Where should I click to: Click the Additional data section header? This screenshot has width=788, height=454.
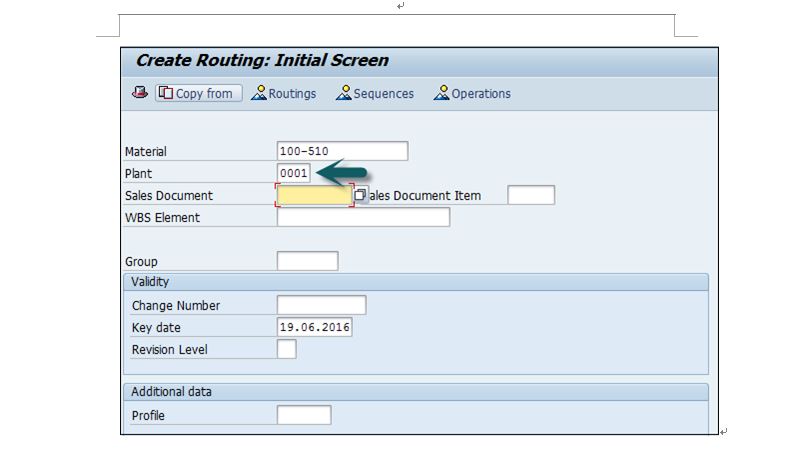tap(416, 392)
